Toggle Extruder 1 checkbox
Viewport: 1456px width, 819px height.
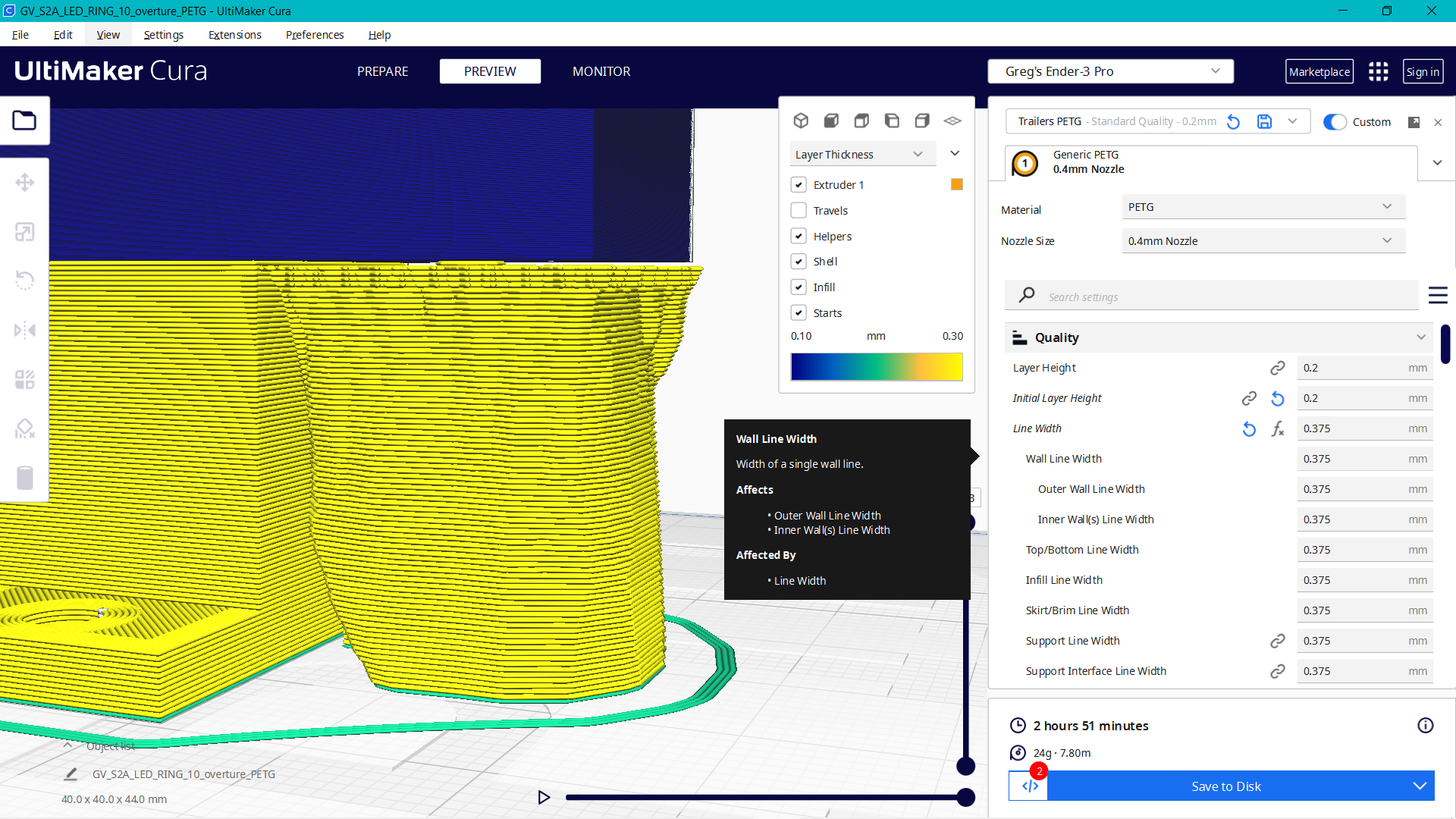(x=799, y=185)
